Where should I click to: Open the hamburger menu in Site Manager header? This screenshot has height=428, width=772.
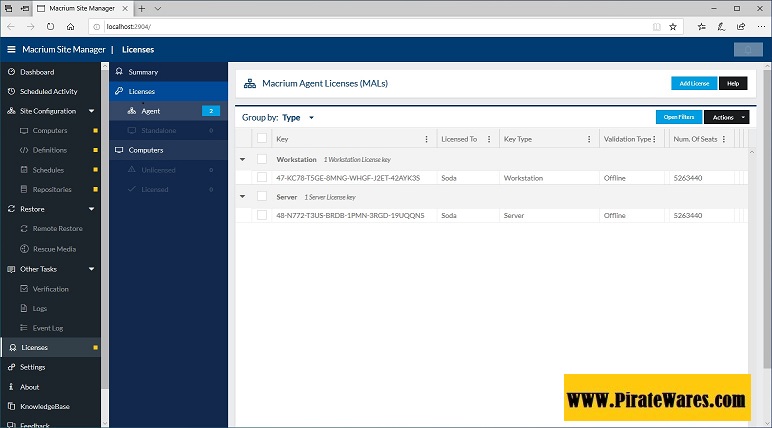11,49
